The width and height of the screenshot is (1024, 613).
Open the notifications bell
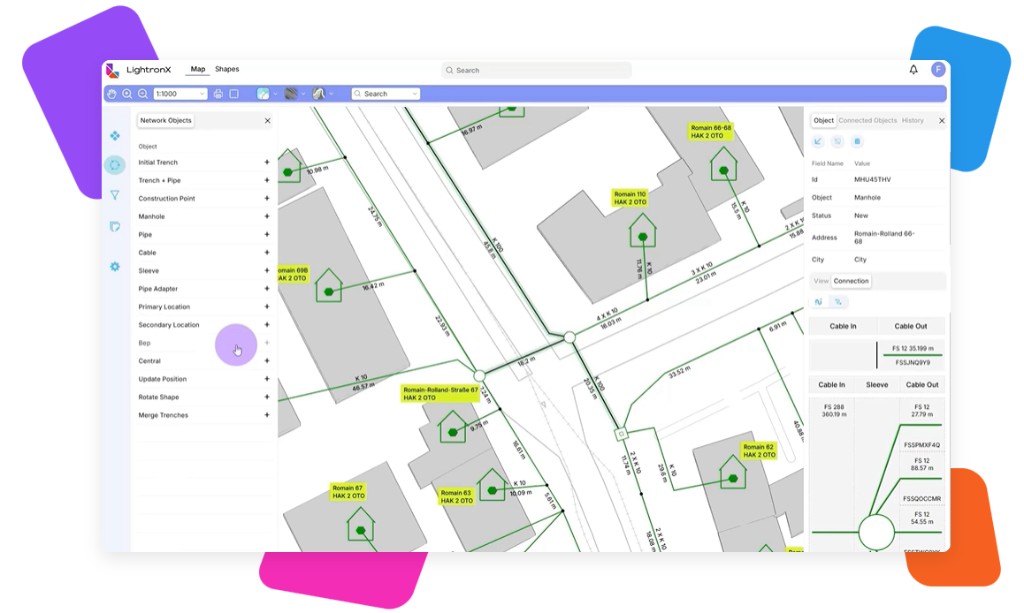(914, 69)
